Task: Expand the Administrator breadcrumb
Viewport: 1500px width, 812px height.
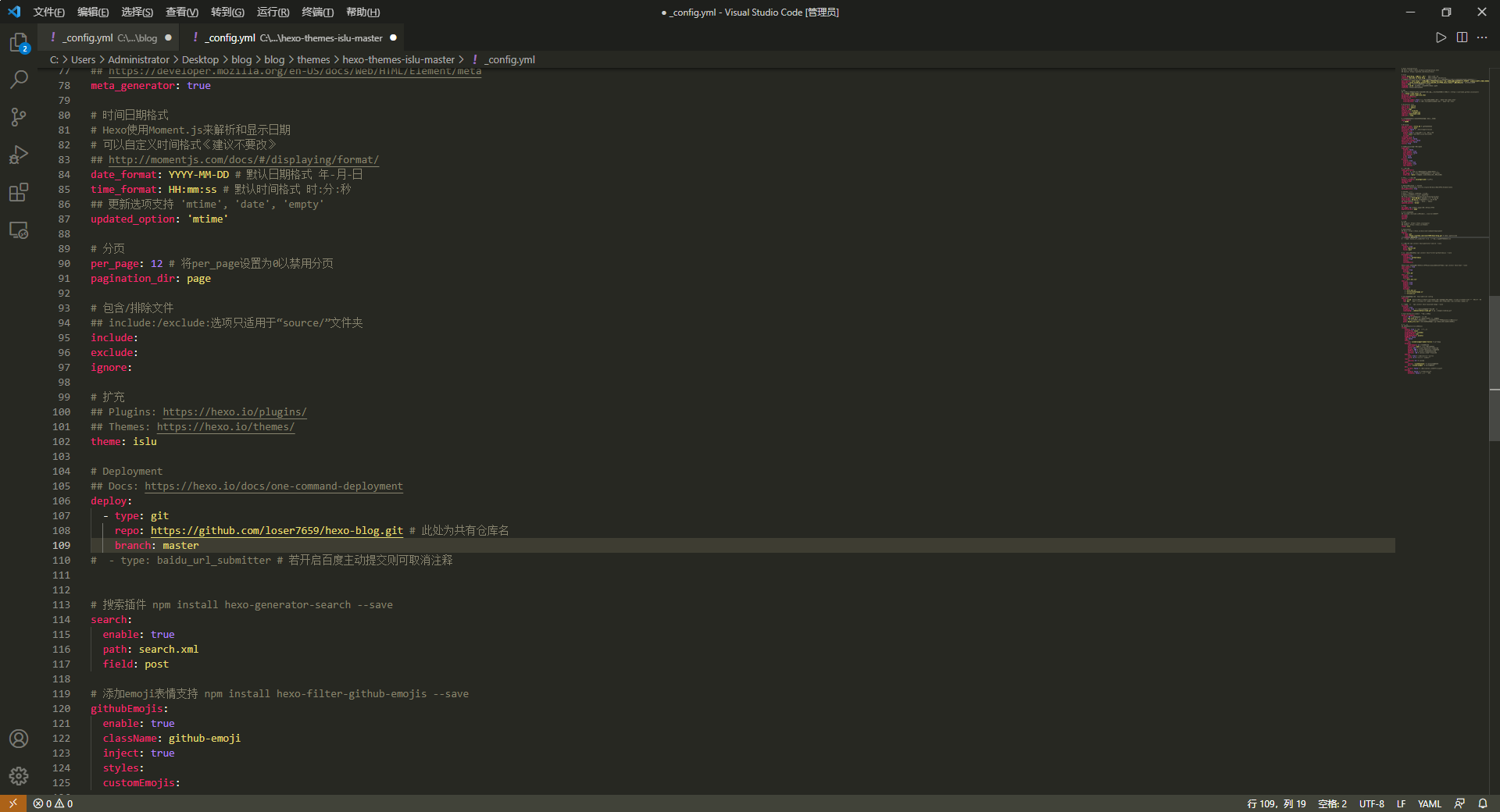Action: (138, 59)
